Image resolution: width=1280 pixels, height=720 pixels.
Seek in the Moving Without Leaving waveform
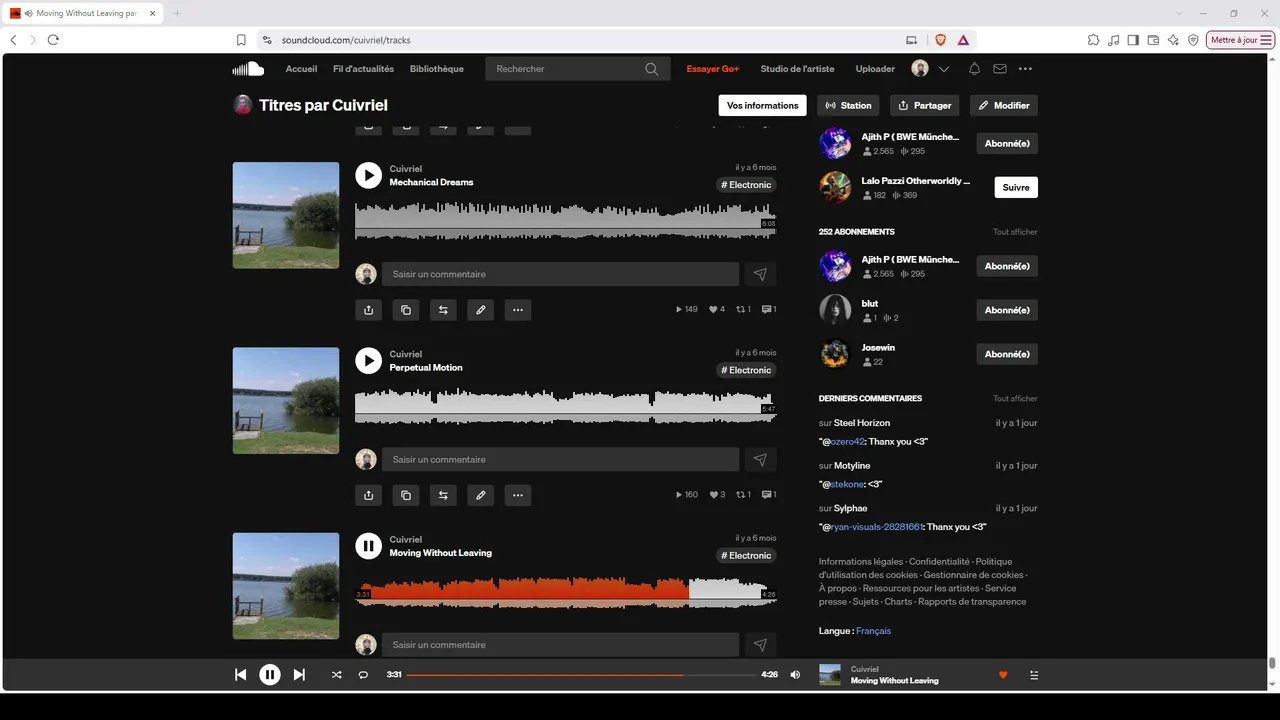(x=566, y=593)
